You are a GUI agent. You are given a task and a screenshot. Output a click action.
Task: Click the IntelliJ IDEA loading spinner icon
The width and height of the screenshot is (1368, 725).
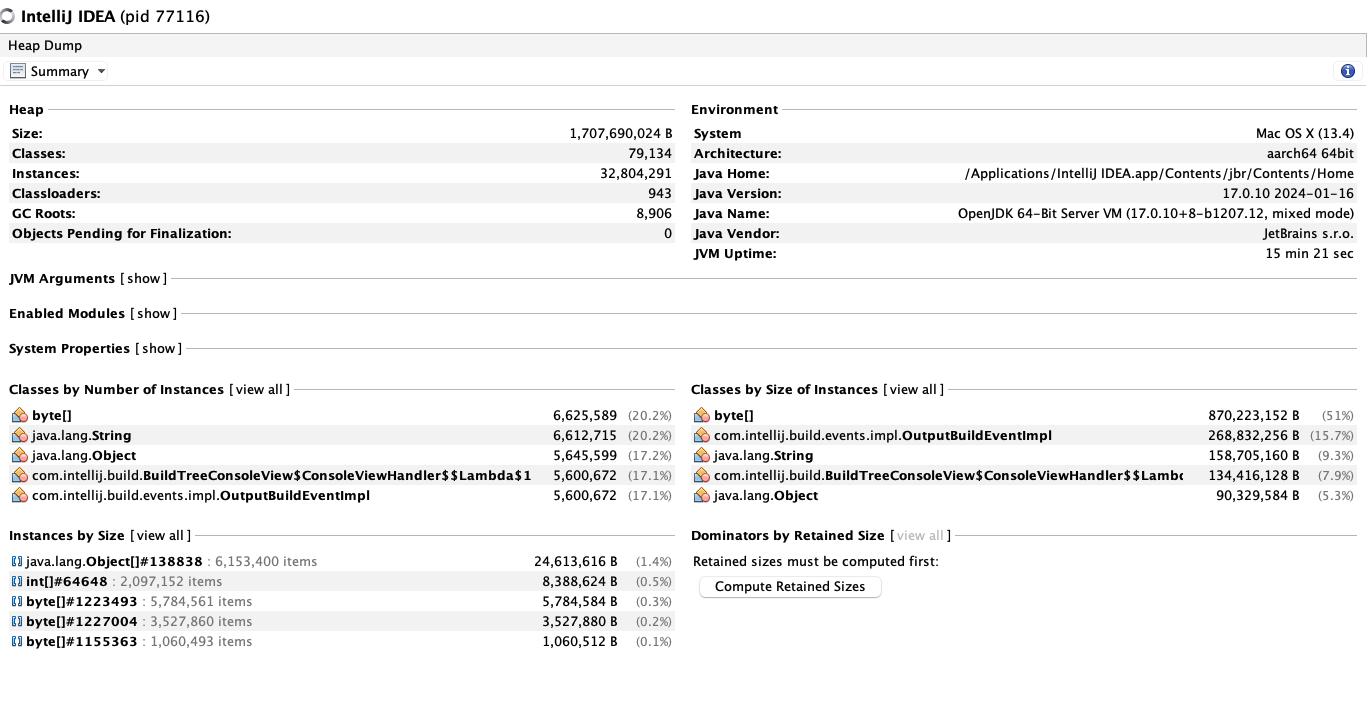click(x=7, y=17)
